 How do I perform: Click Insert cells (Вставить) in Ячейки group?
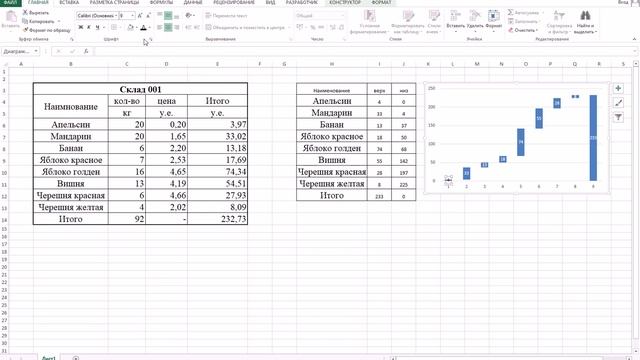455,20
